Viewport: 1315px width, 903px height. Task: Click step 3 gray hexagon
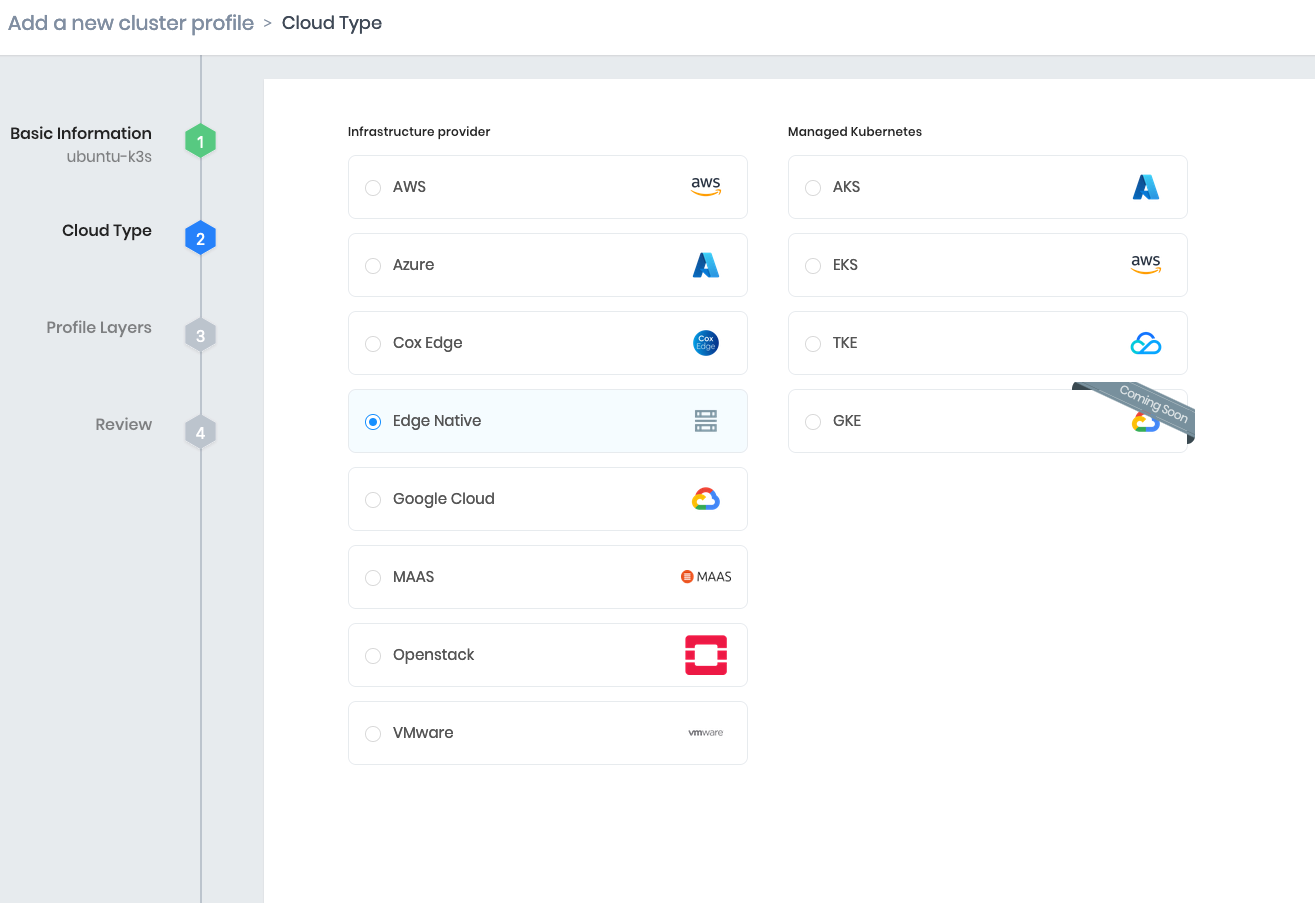tap(200, 336)
